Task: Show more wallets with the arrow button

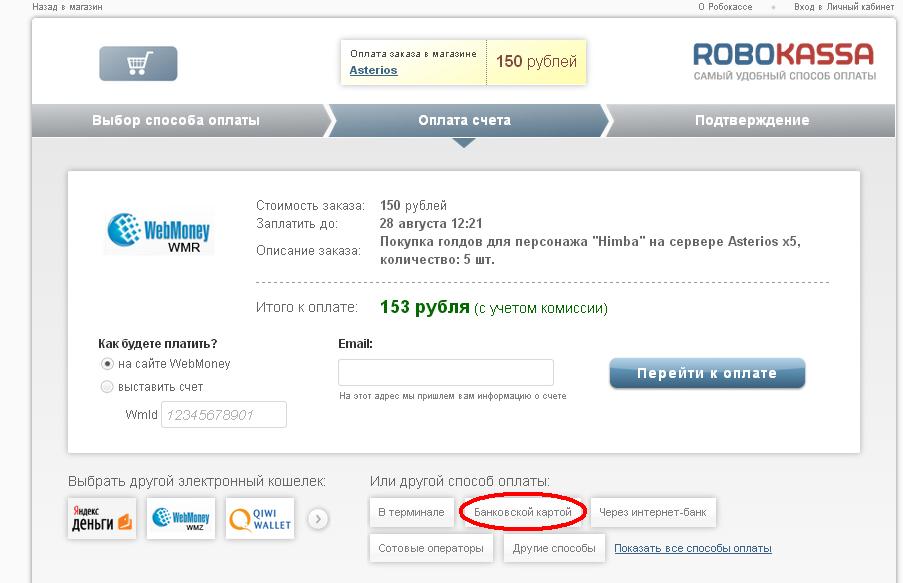Action: point(318,519)
